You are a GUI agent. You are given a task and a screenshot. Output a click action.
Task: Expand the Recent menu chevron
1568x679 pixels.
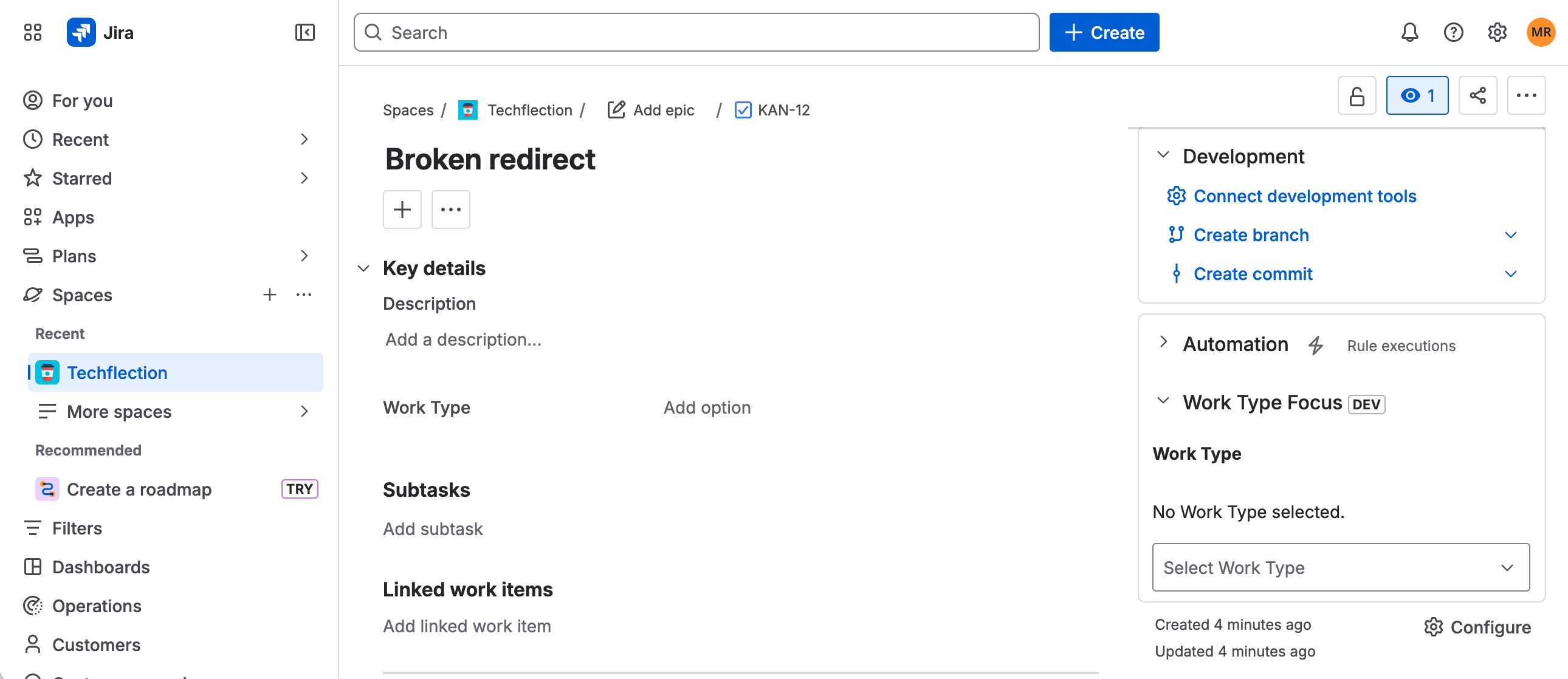(x=304, y=139)
